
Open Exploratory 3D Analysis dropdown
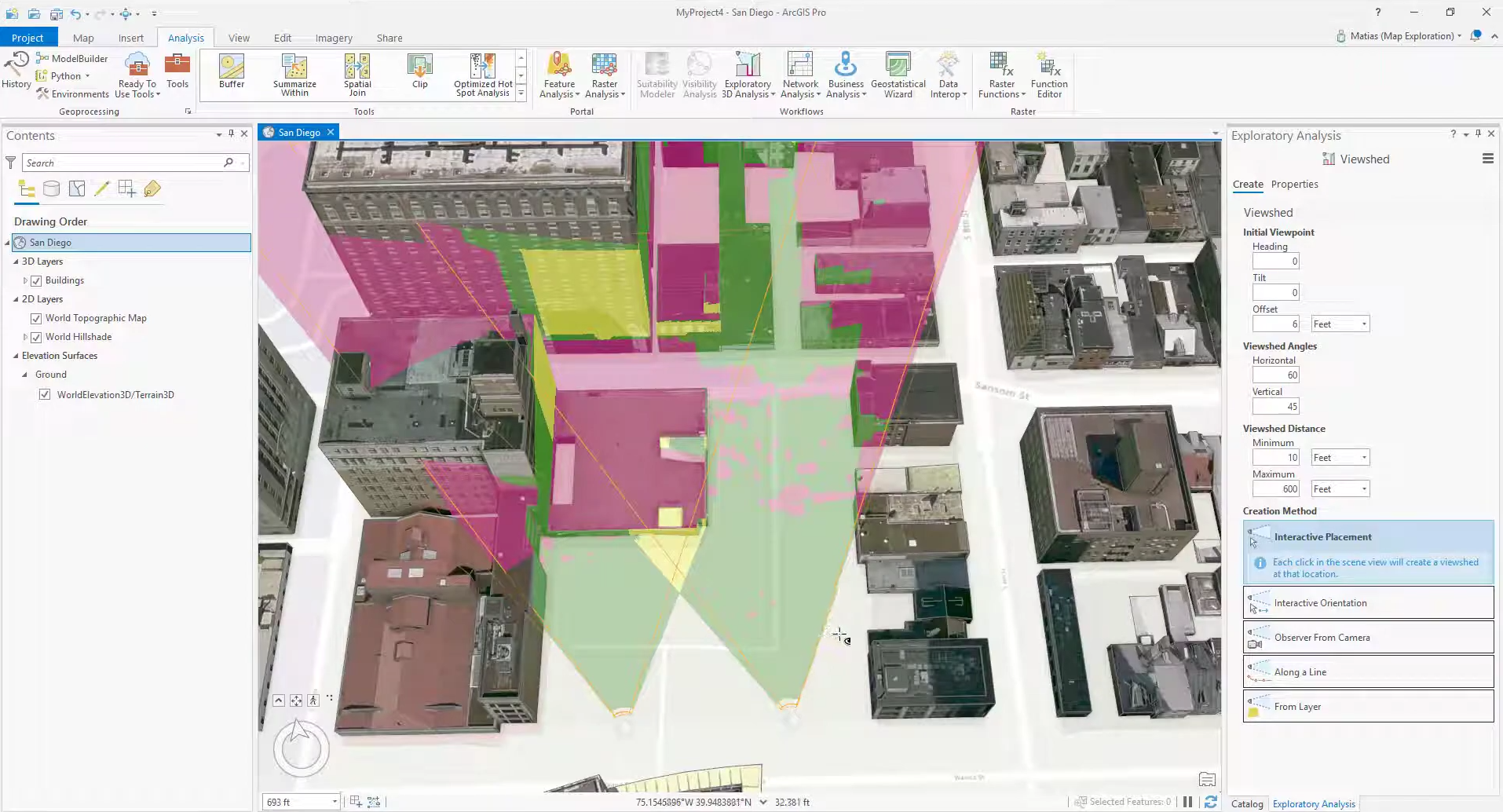(x=748, y=75)
